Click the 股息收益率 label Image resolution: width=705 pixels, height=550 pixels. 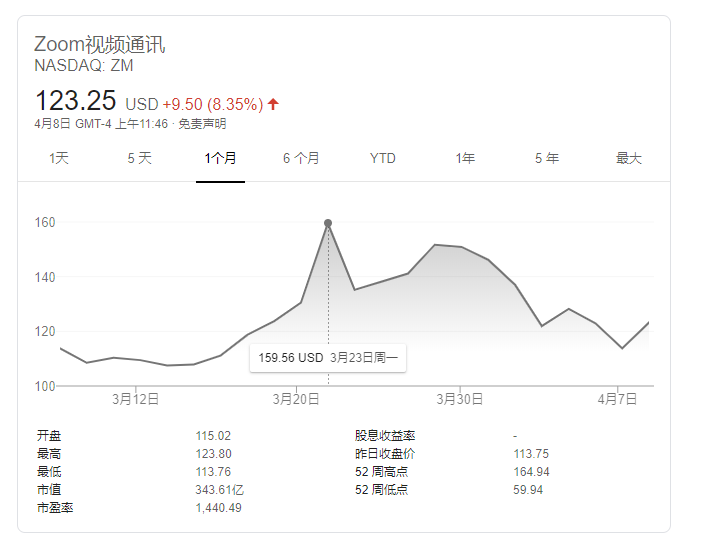[385, 436]
